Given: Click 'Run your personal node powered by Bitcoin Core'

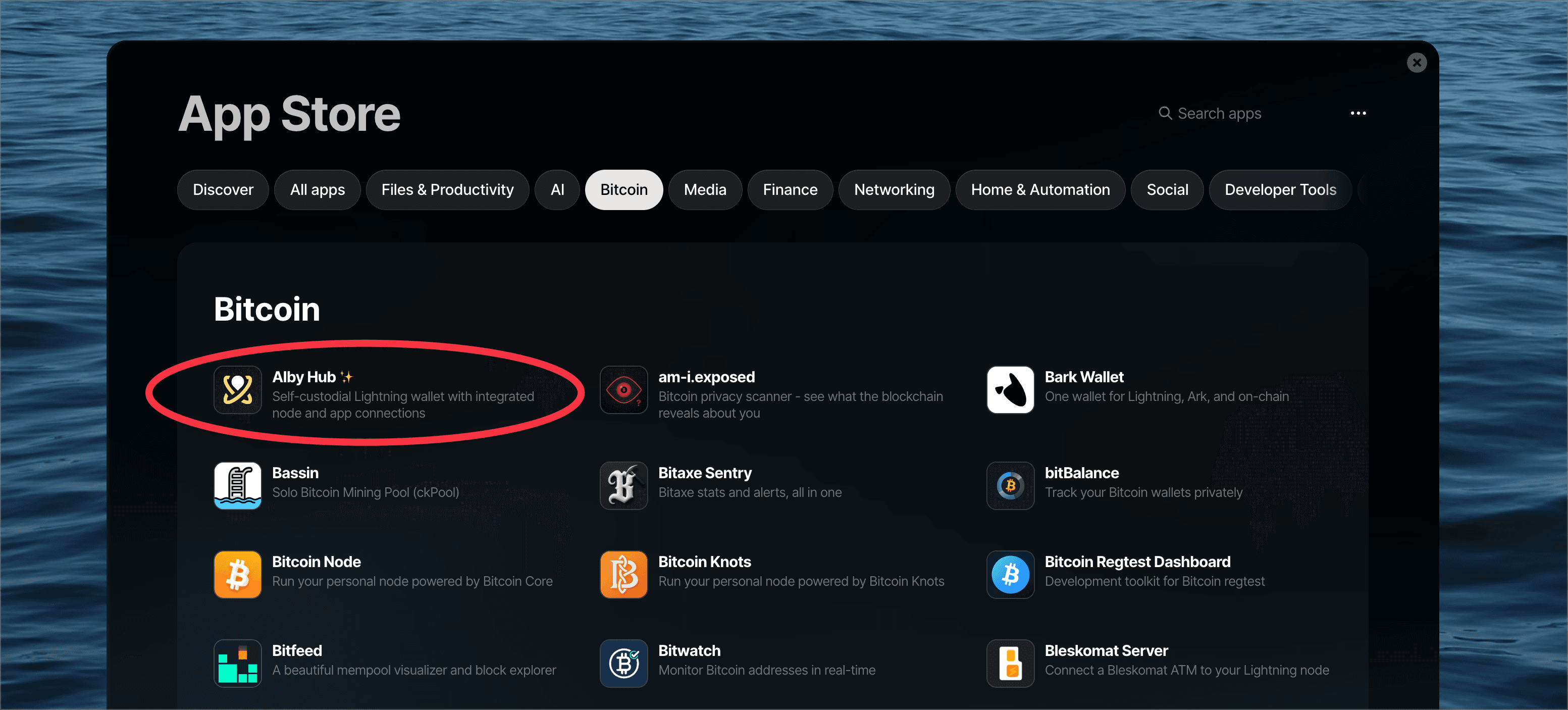Looking at the screenshot, I should 412,581.
